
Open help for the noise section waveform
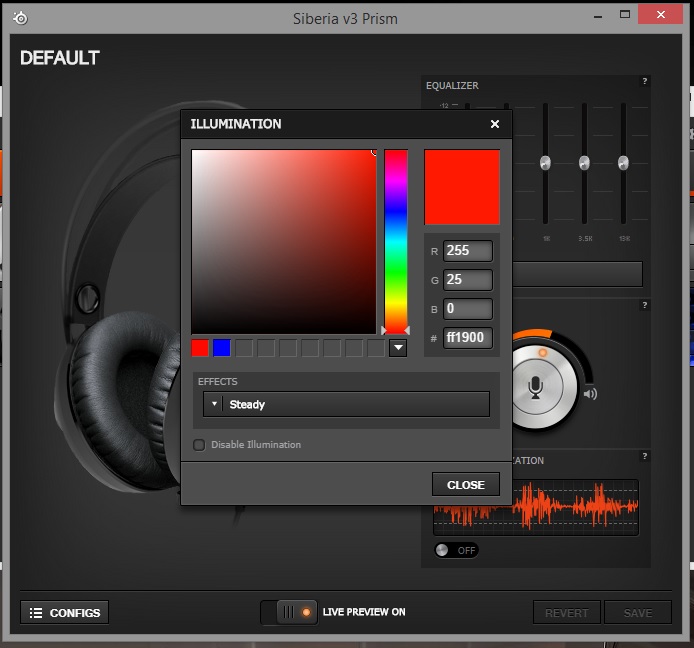[x=644, y=456]
